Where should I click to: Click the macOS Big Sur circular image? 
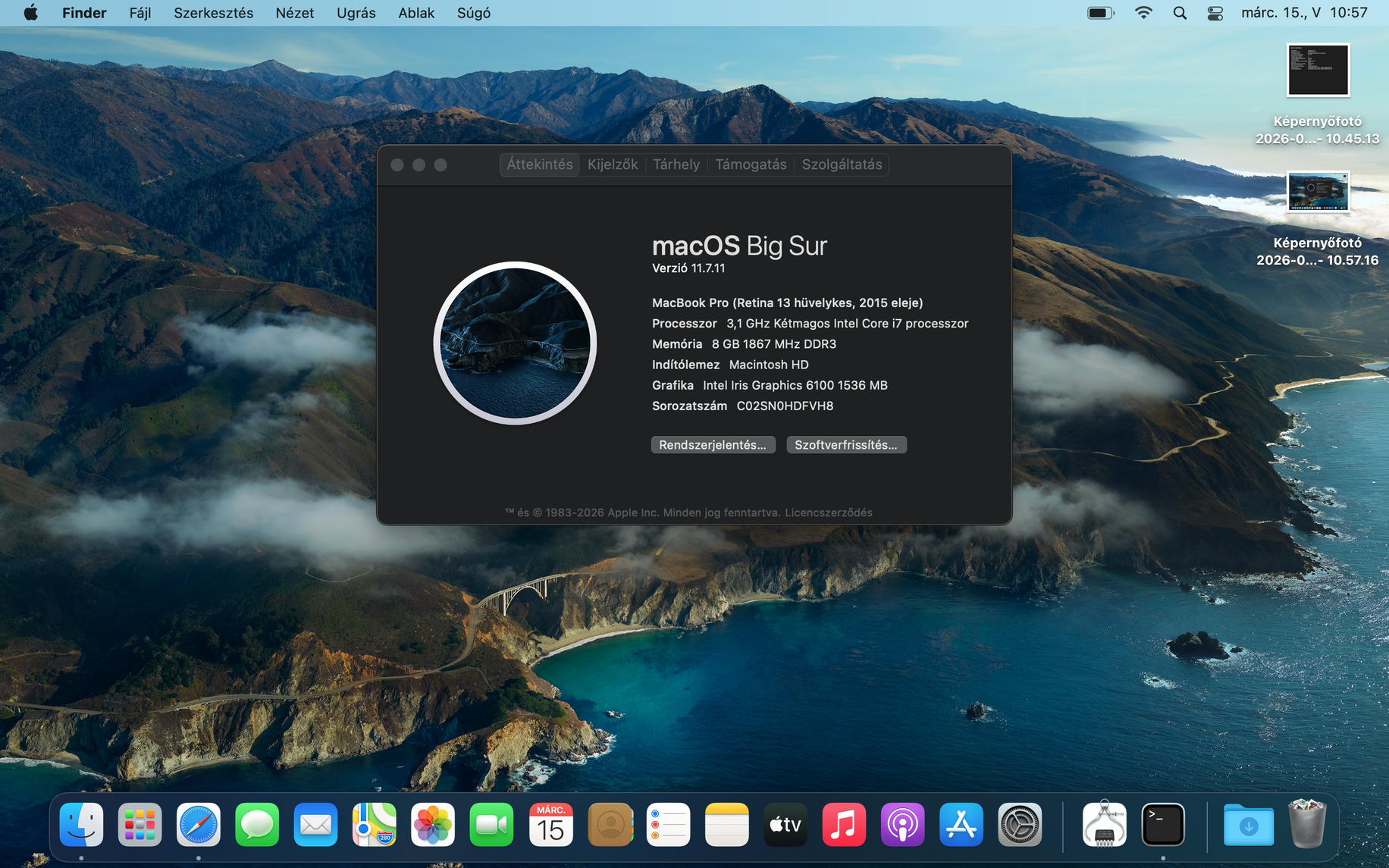(x=515, y=343)
